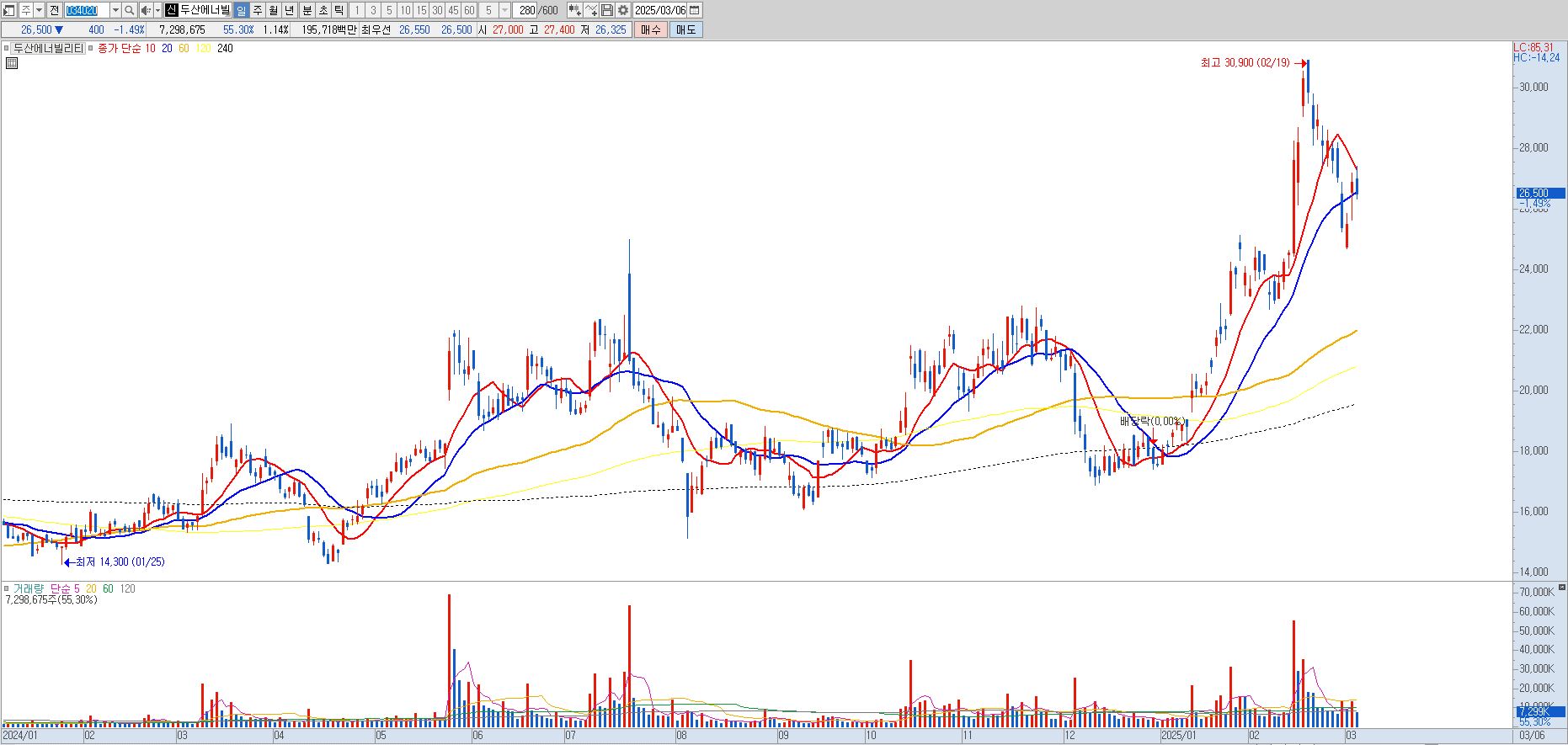Open chart settings via the gear icon
Screen dimensions: 1568x745
click(622, 10)
